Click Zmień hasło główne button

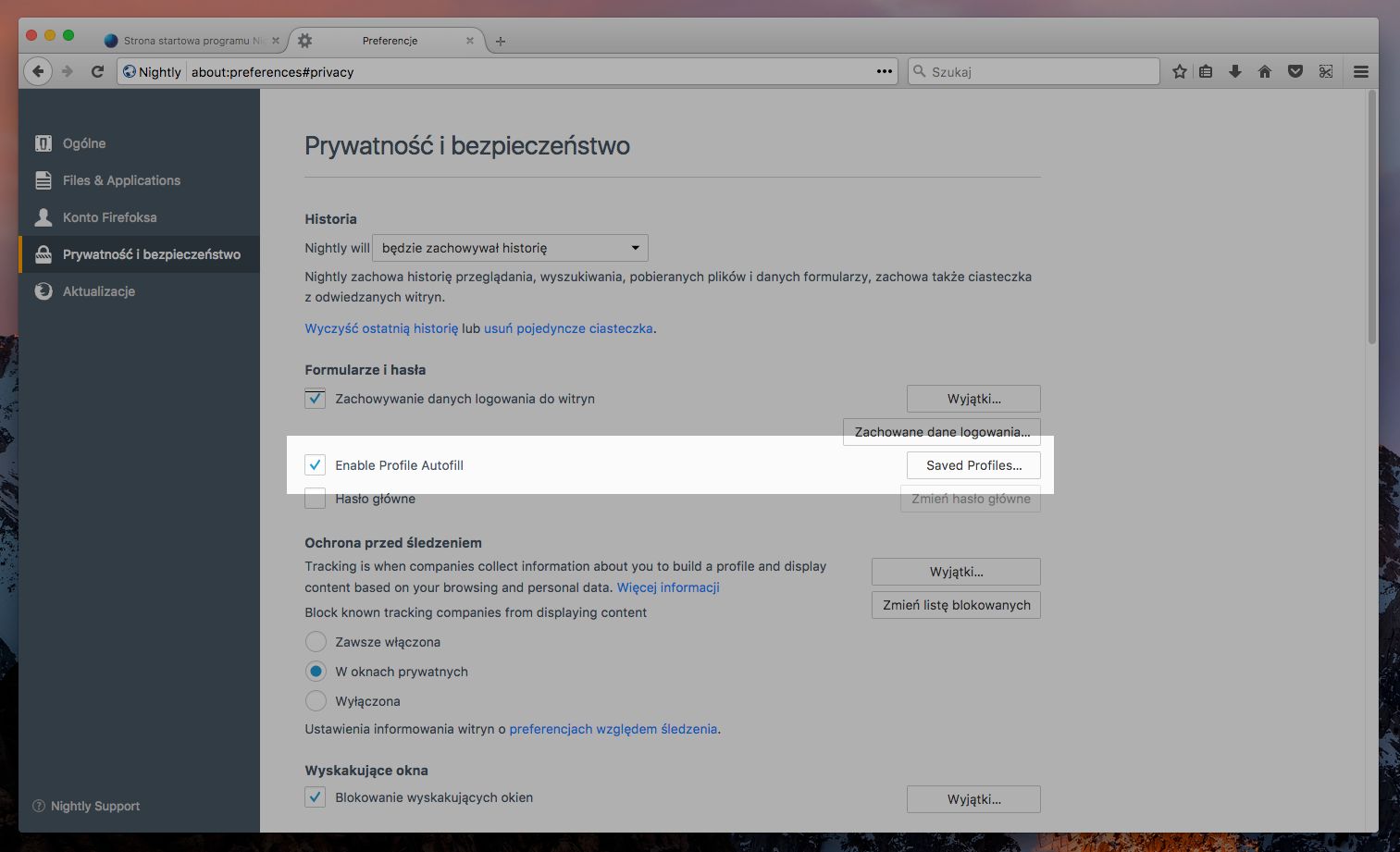pos(971,499)
